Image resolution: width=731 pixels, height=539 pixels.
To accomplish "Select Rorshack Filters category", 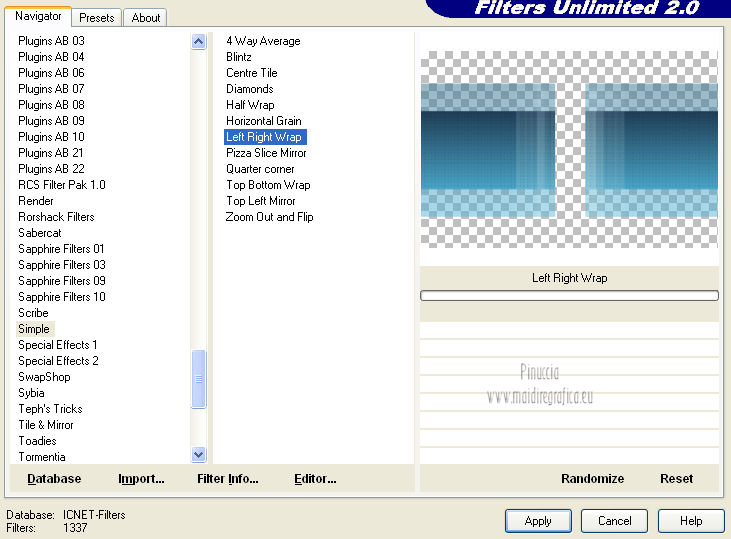I will pos(56,217).
